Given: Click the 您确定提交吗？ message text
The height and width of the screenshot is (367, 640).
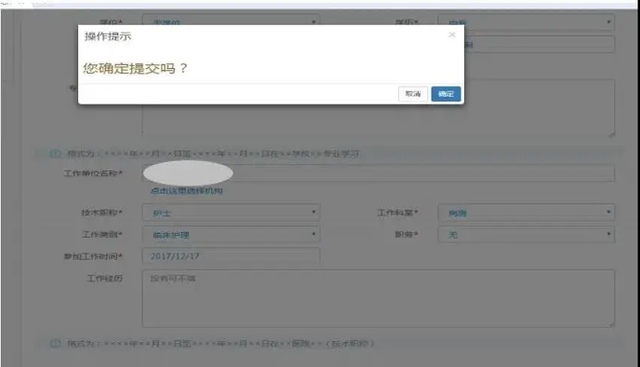Looking at the screenshot, I should click(135, 68).
